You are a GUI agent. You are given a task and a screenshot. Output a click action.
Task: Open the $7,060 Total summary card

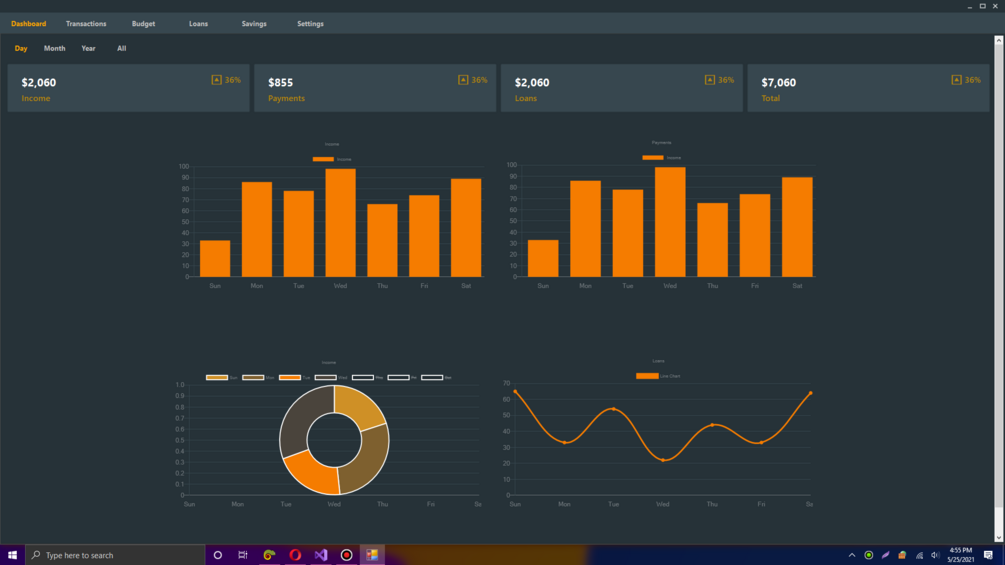(868, 88)
